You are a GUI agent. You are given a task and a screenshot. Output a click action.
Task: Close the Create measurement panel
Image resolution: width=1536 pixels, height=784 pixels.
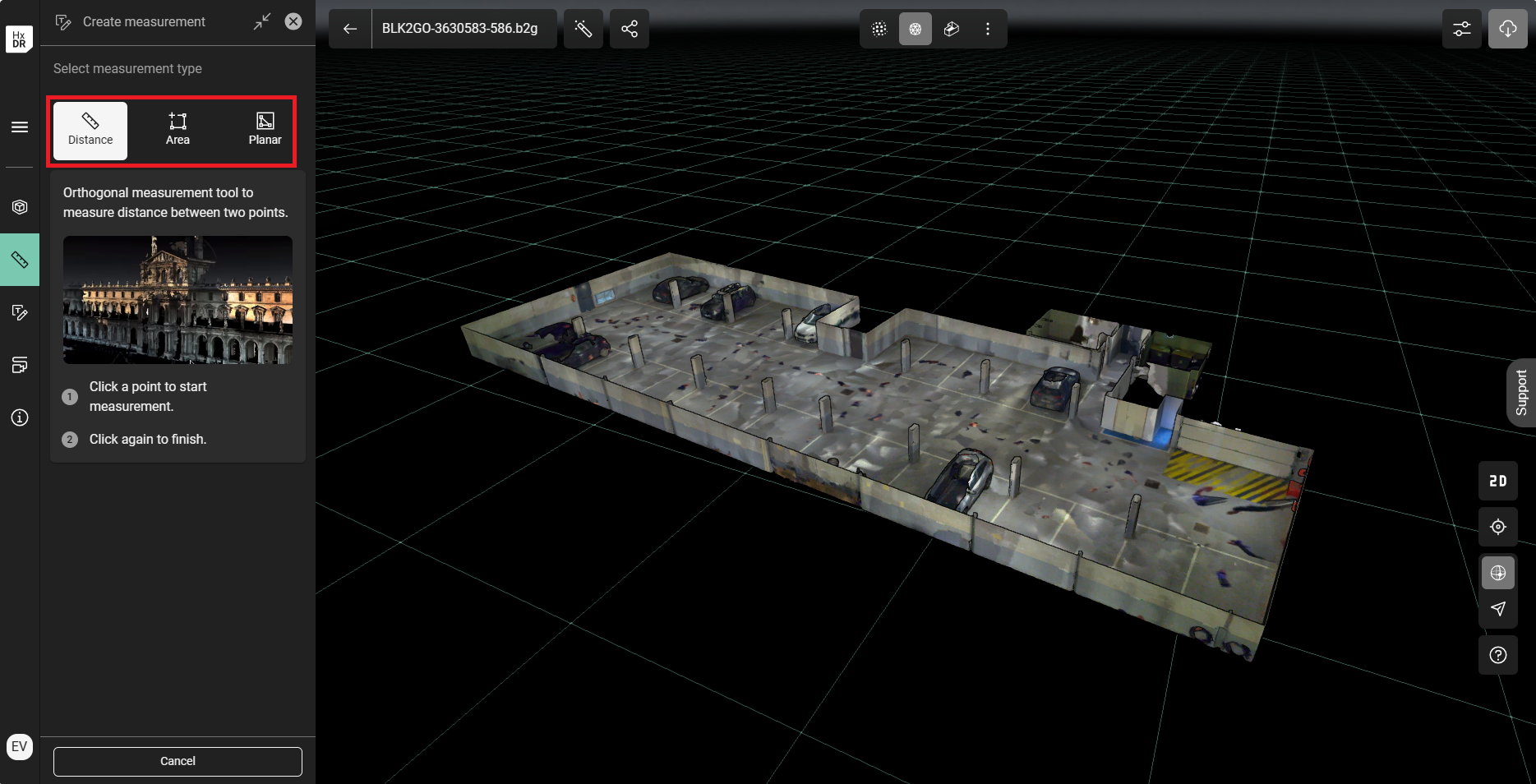point(293,21)
